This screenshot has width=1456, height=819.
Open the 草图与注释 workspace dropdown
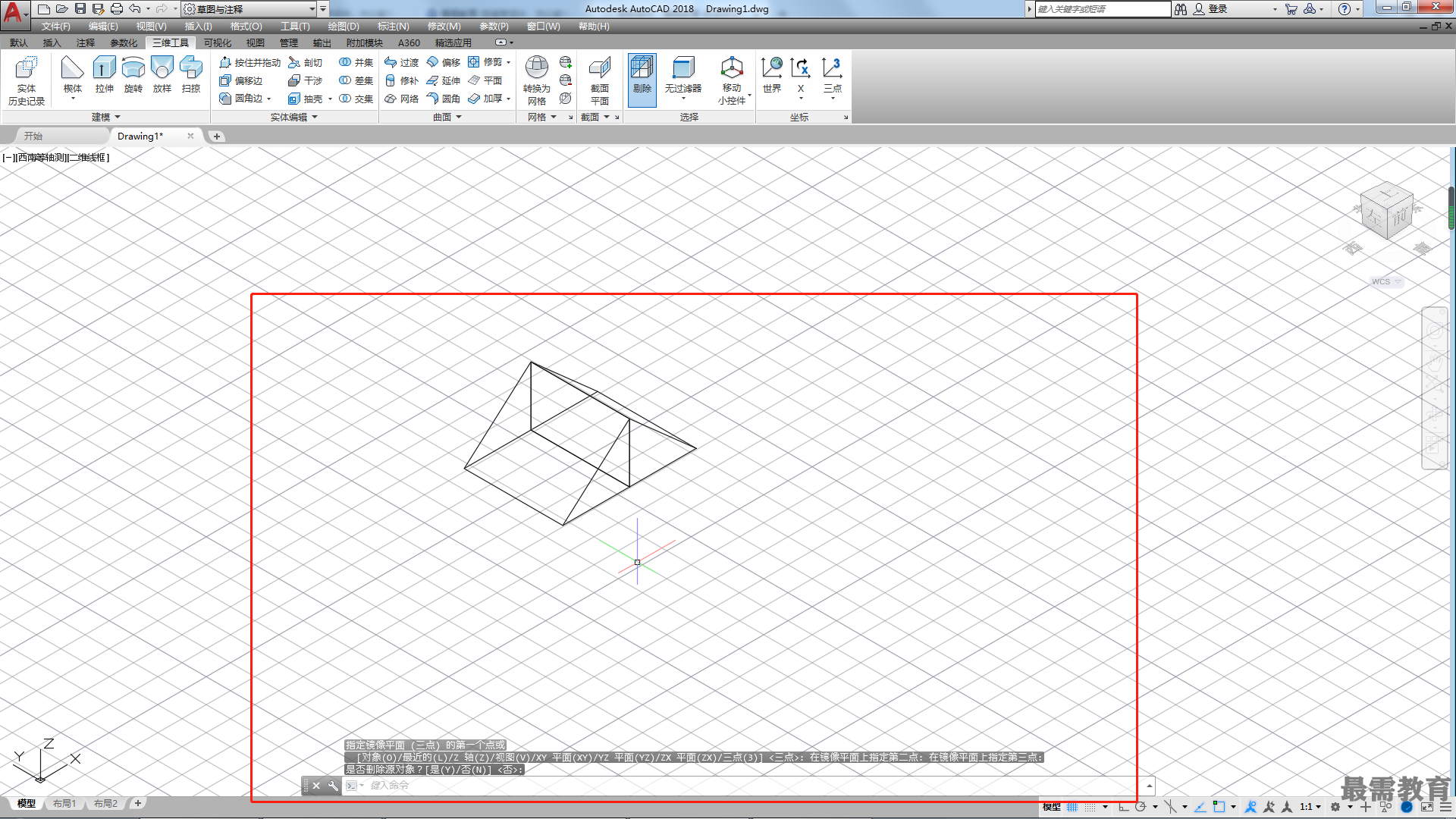point(250,9)
